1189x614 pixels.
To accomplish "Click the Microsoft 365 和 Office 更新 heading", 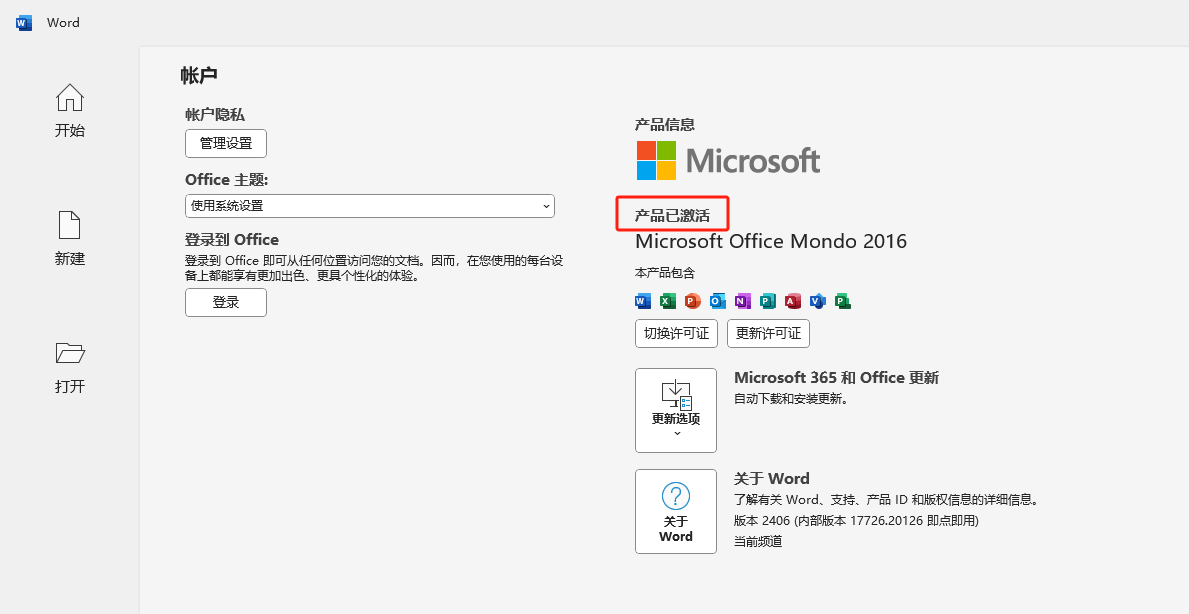I will point(836,377).
